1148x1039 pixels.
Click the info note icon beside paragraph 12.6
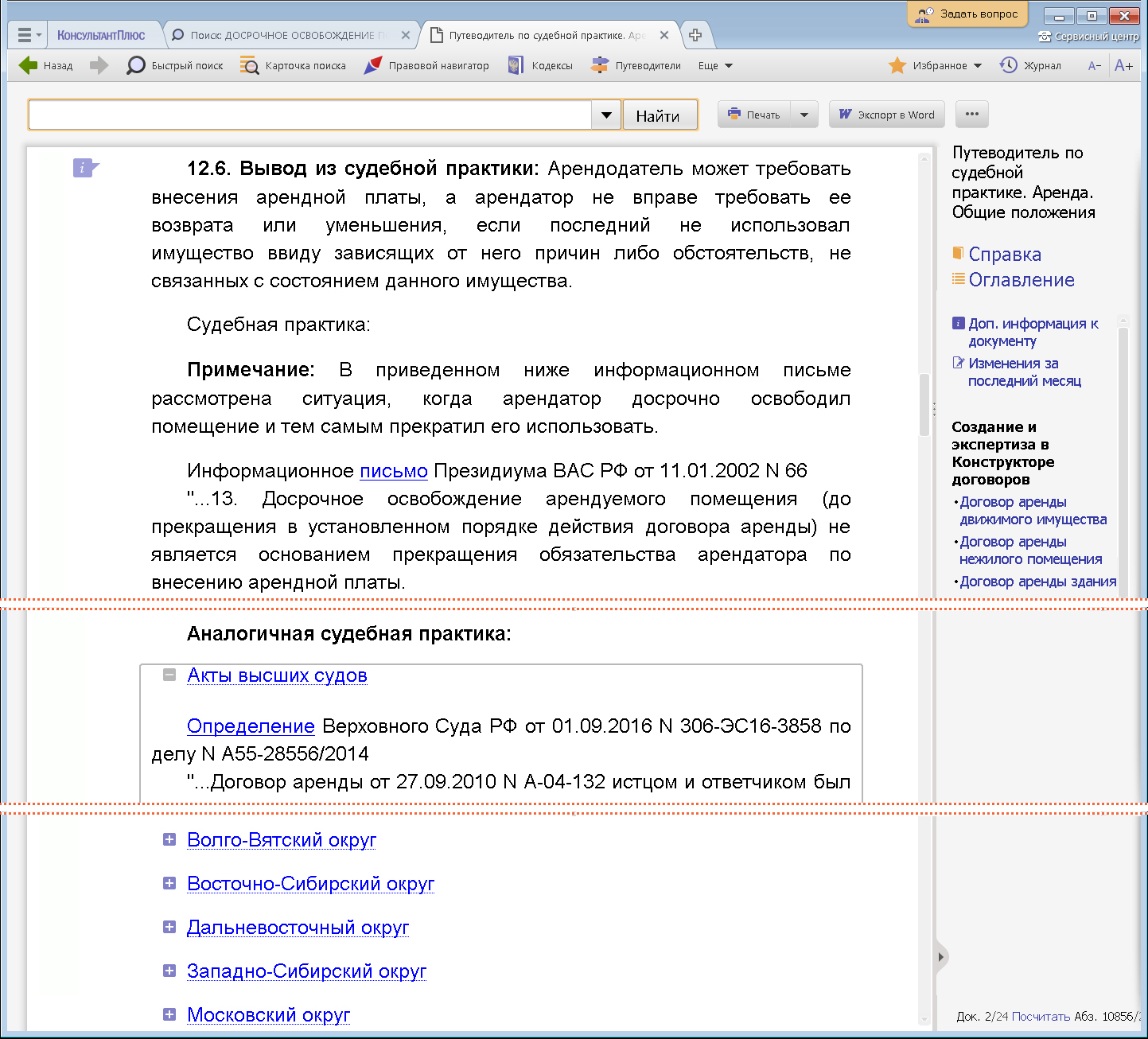coord(86,168)
